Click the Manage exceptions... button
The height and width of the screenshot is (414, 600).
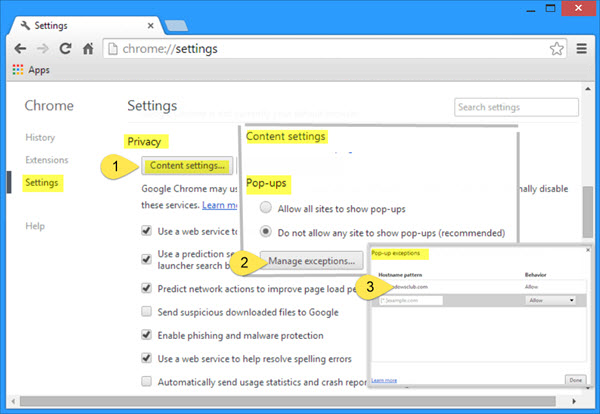coord(311,261)
